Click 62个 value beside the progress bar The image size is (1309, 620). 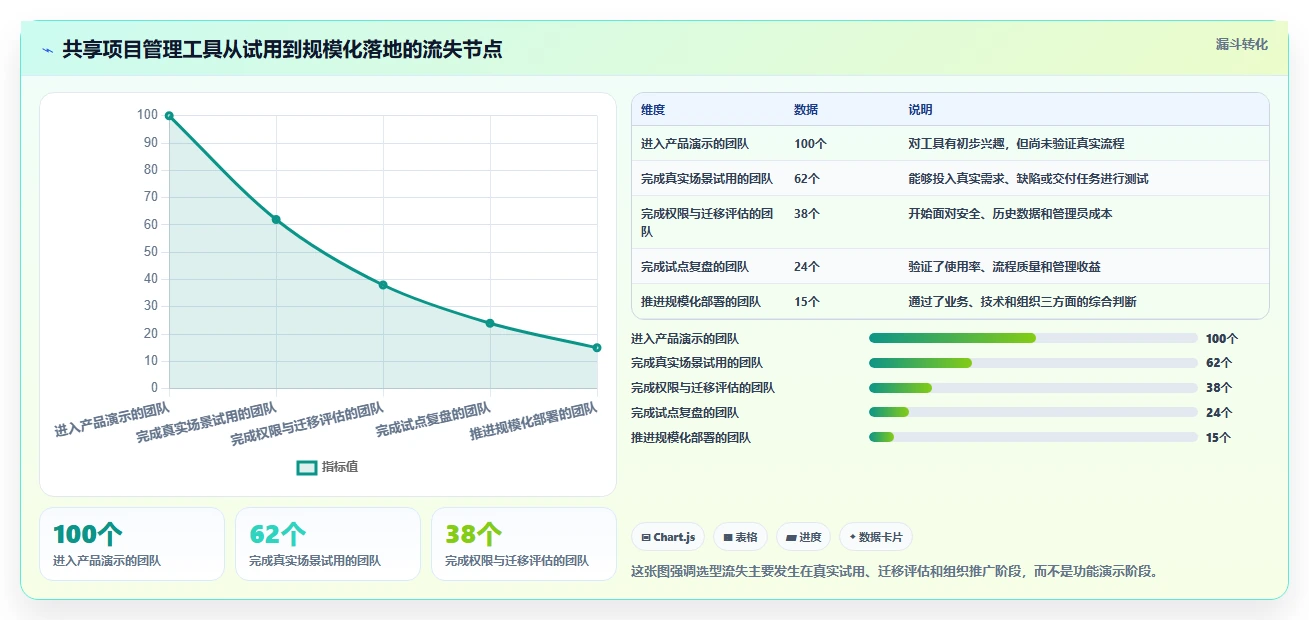[x=1219, y=363]
